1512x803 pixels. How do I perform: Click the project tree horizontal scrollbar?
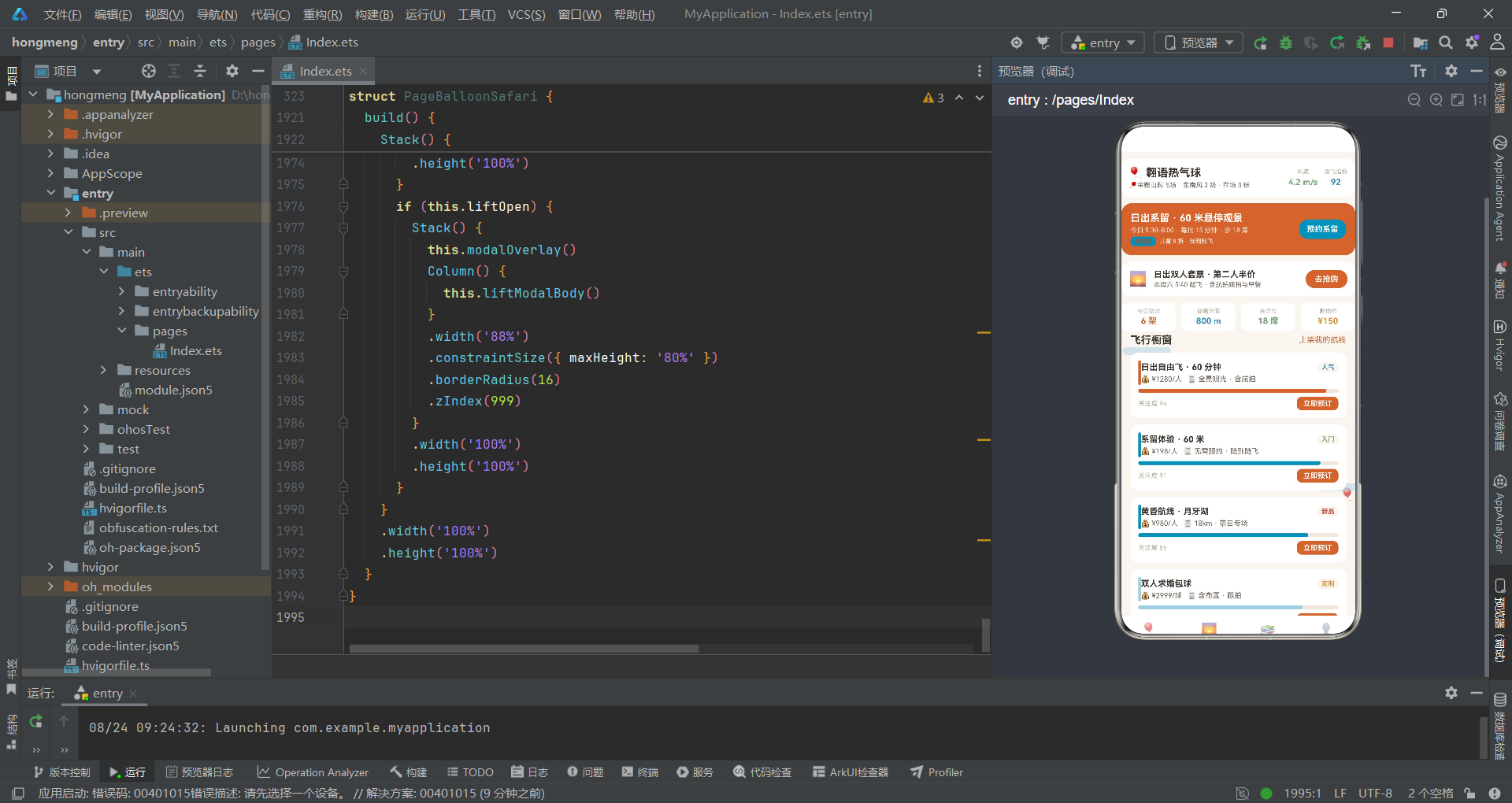[117, 672]
